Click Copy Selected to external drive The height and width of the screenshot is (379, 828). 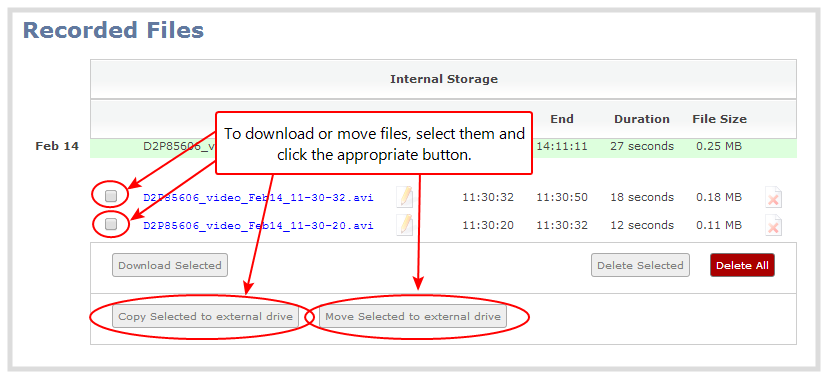click(205, 317)
